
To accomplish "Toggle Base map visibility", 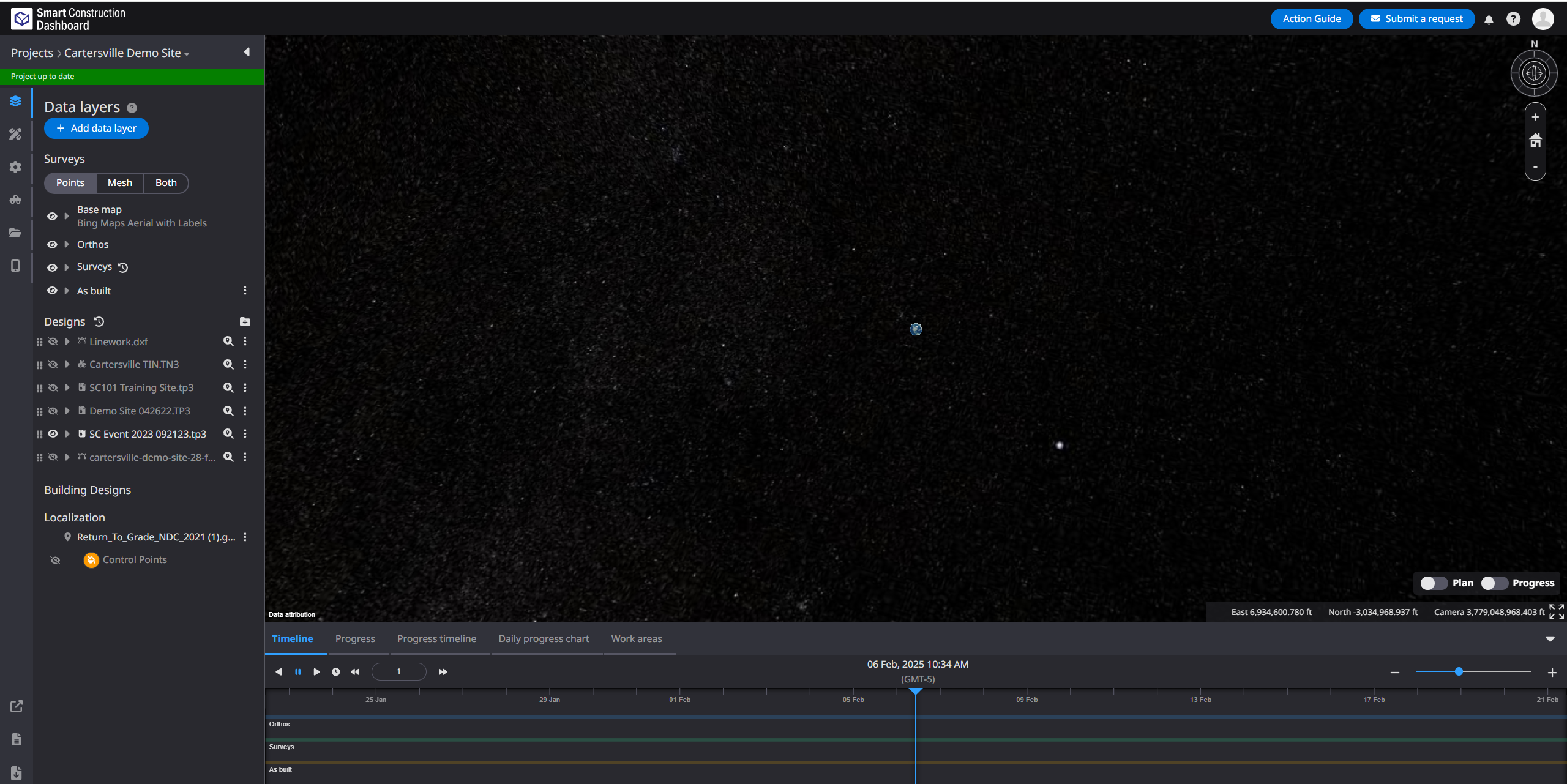I will (52, 216).
